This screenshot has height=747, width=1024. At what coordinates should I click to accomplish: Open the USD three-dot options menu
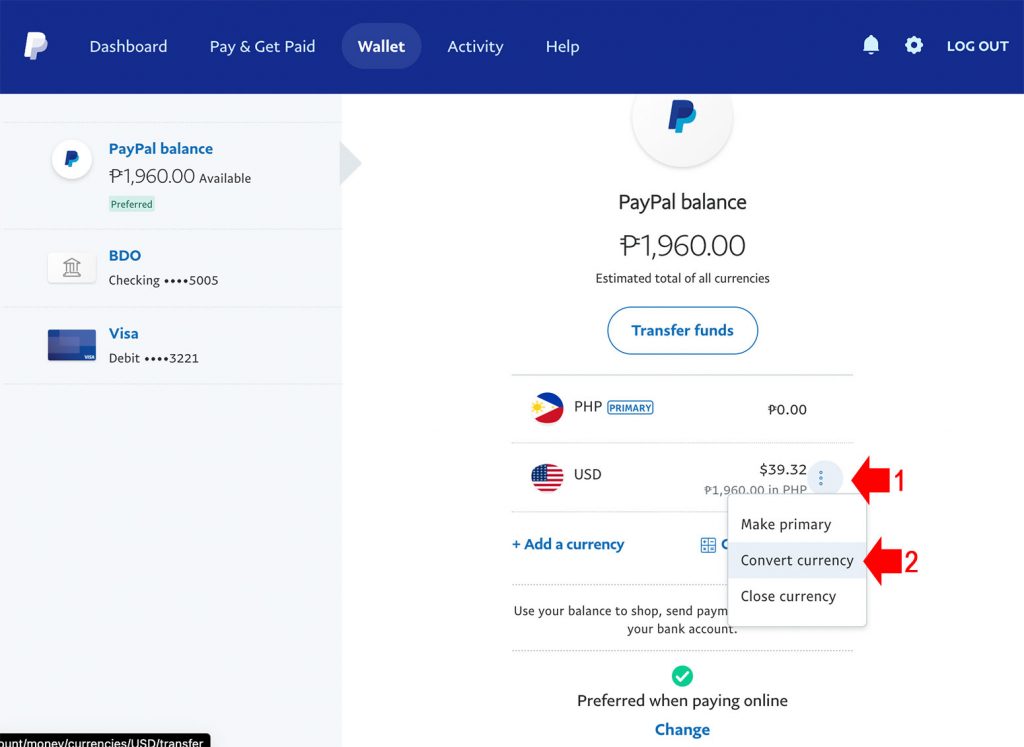(x=821, y=478)
